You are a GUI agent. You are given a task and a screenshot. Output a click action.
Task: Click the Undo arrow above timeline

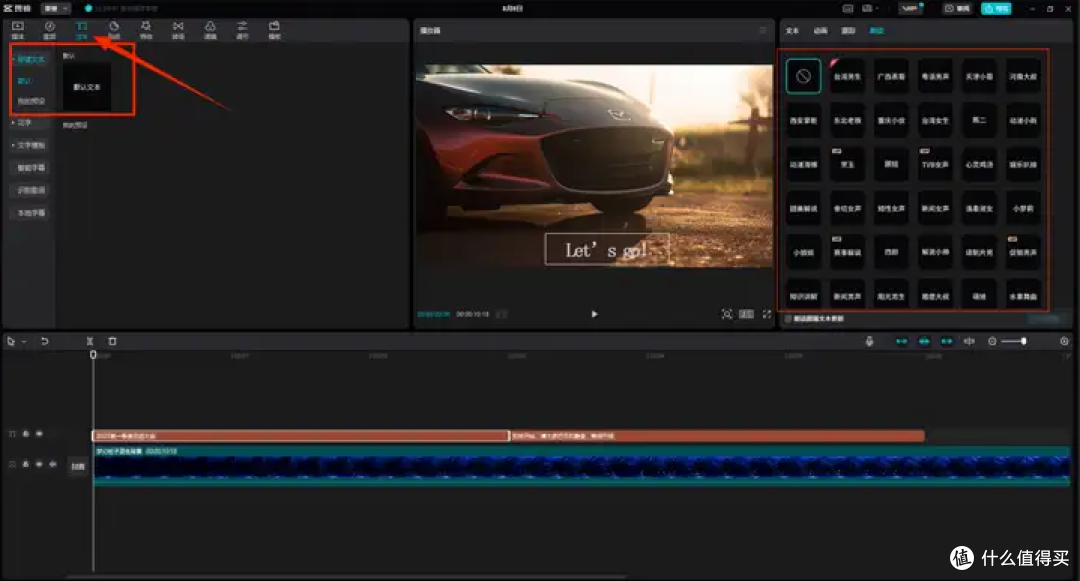[x=44, y=341]
